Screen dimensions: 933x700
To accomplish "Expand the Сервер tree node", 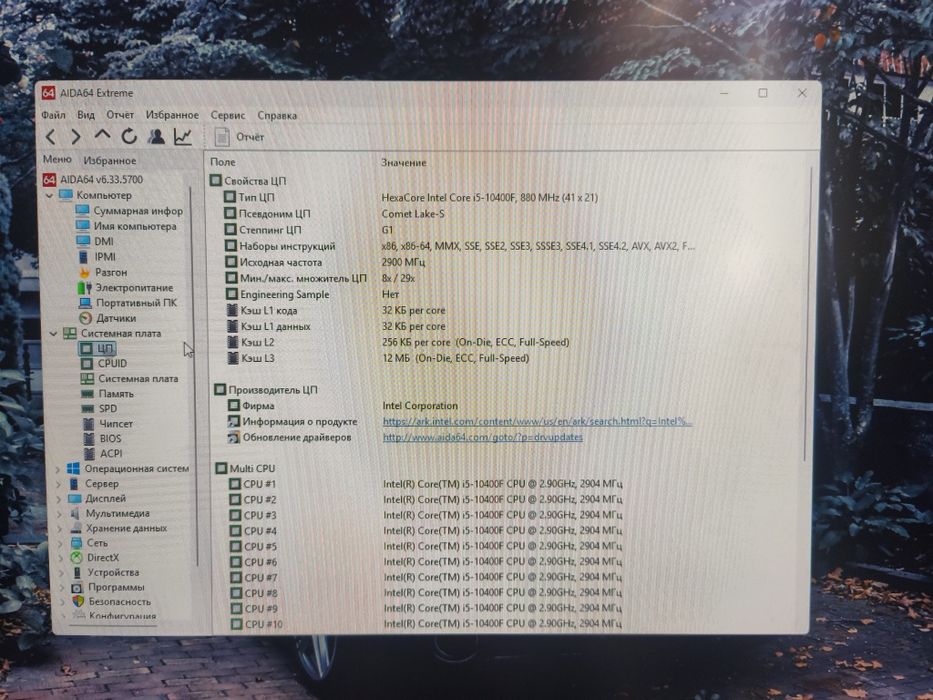I will (x=59, y=484).
